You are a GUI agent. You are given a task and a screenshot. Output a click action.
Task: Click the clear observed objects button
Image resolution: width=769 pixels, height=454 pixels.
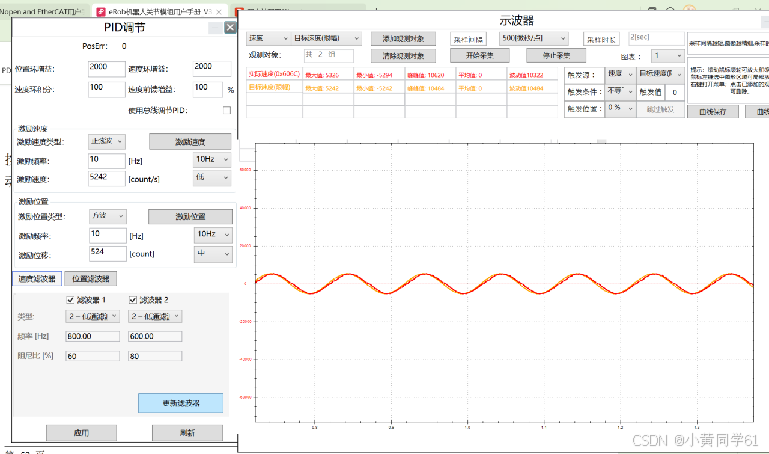coord(404,56)
